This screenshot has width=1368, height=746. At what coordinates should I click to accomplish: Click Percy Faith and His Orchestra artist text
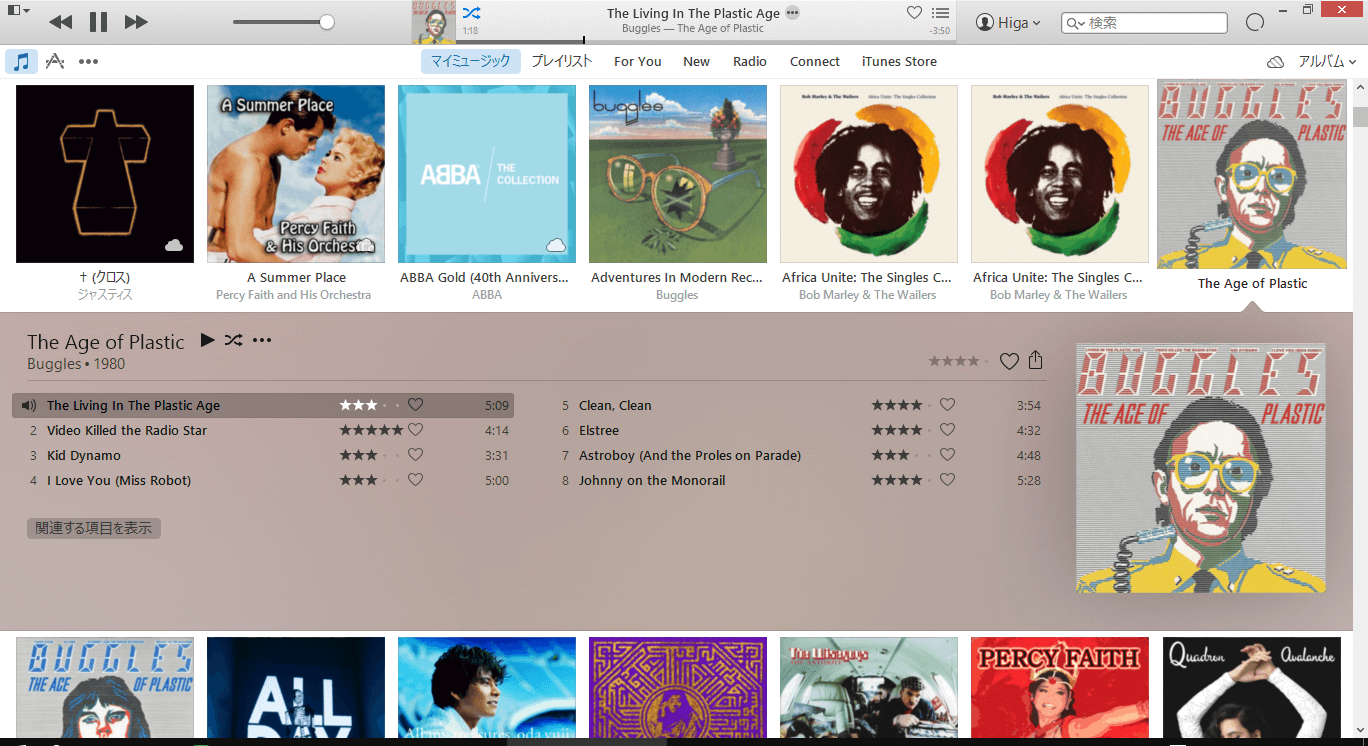(x=293, y=295)
